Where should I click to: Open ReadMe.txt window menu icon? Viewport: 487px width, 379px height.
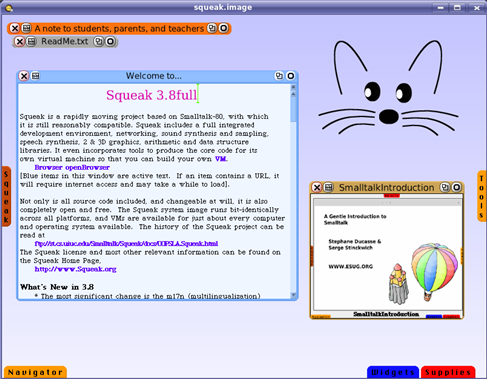31,42
